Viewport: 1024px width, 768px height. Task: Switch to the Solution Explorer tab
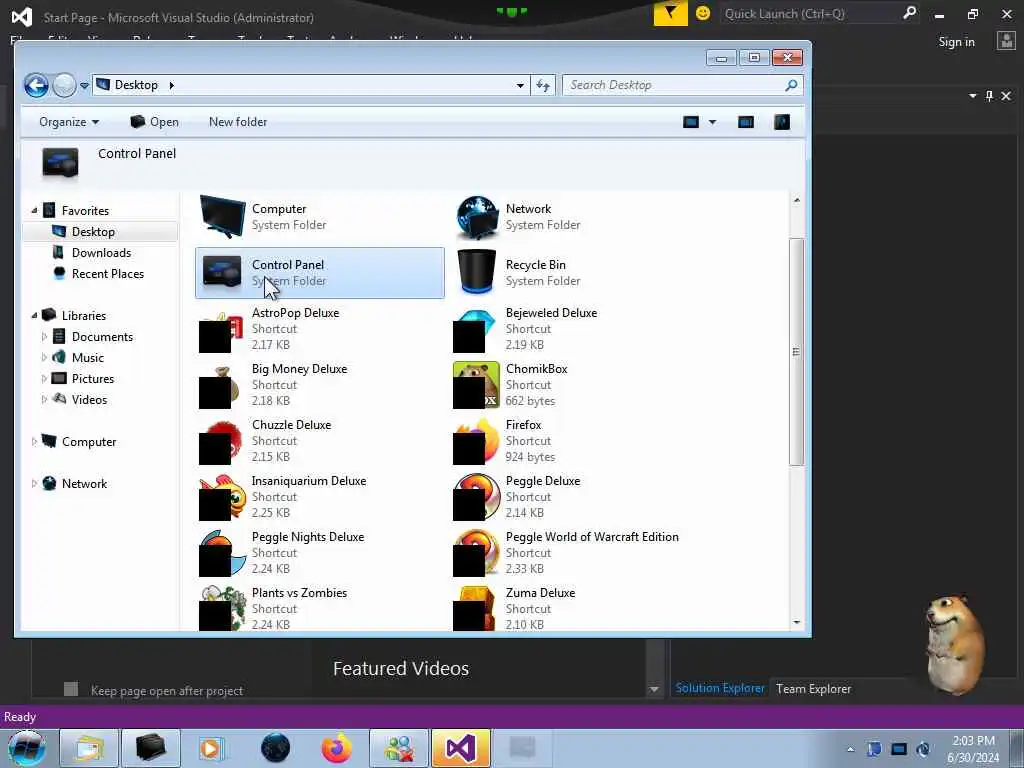click(x=720, y=688)
